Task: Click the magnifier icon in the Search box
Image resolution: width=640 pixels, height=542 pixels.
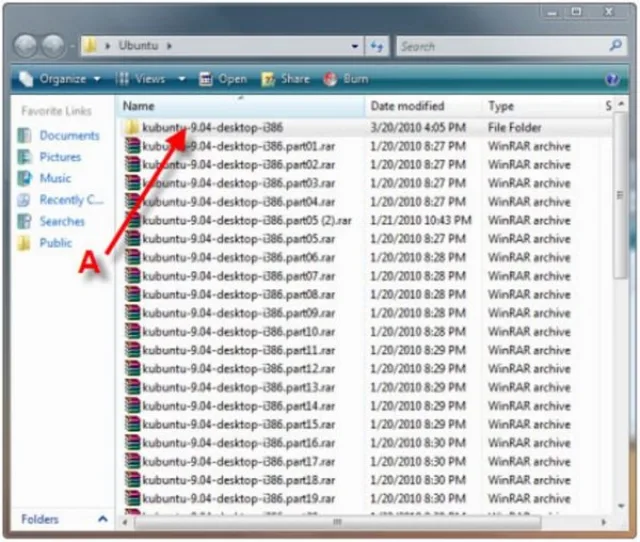Action: coord(616,46)
